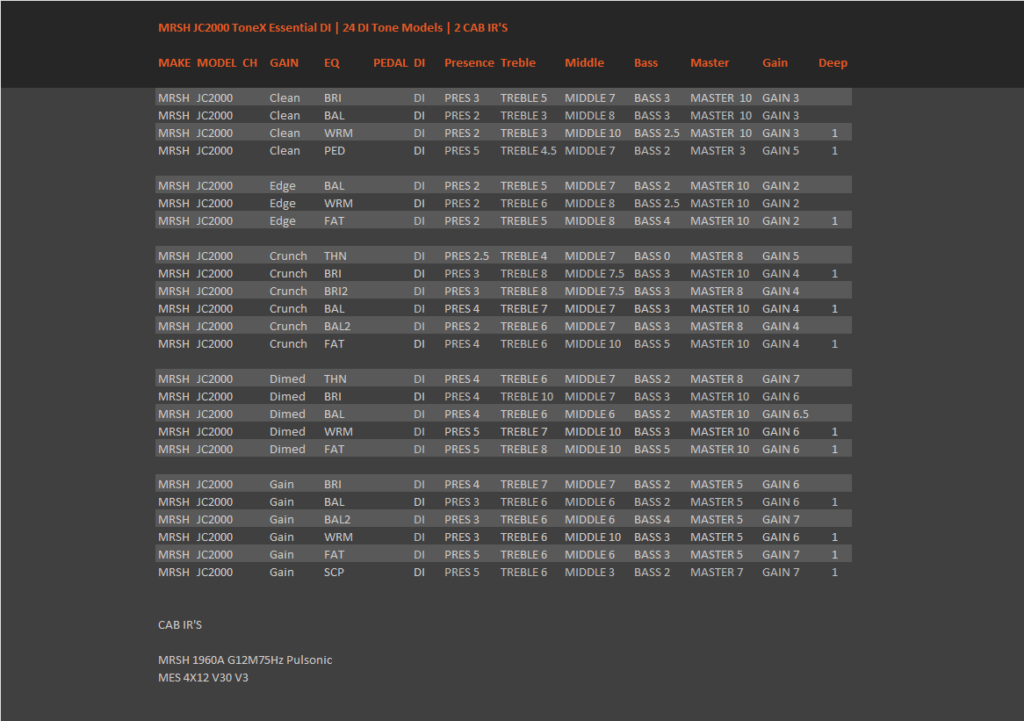1024x721 pixels.
Task: Select TREBLE 8 in the Dimed FAT row
Action: [524, 450]
